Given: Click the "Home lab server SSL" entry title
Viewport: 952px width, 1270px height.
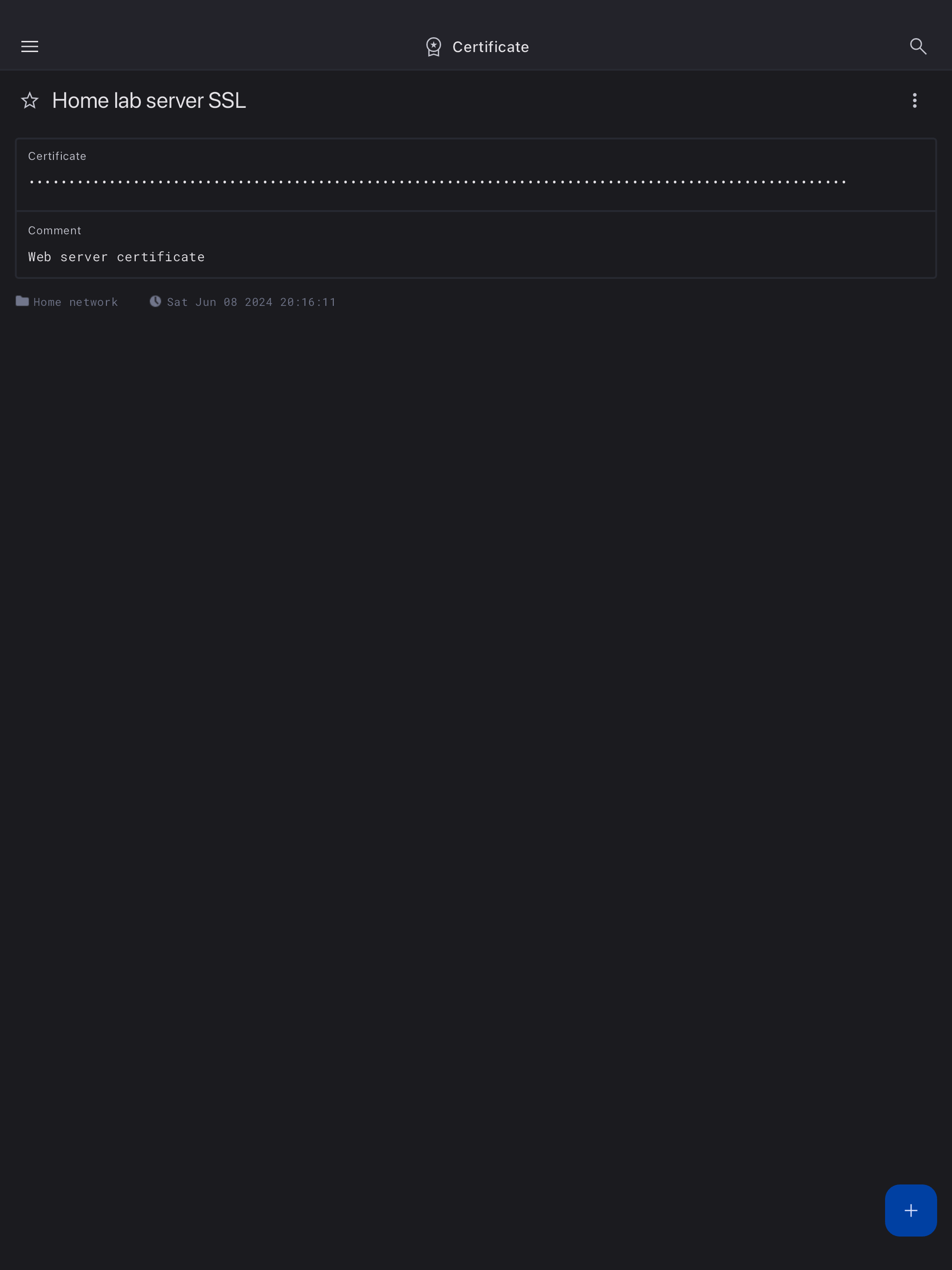Looking at the screenshot, I should pos(149,100).
